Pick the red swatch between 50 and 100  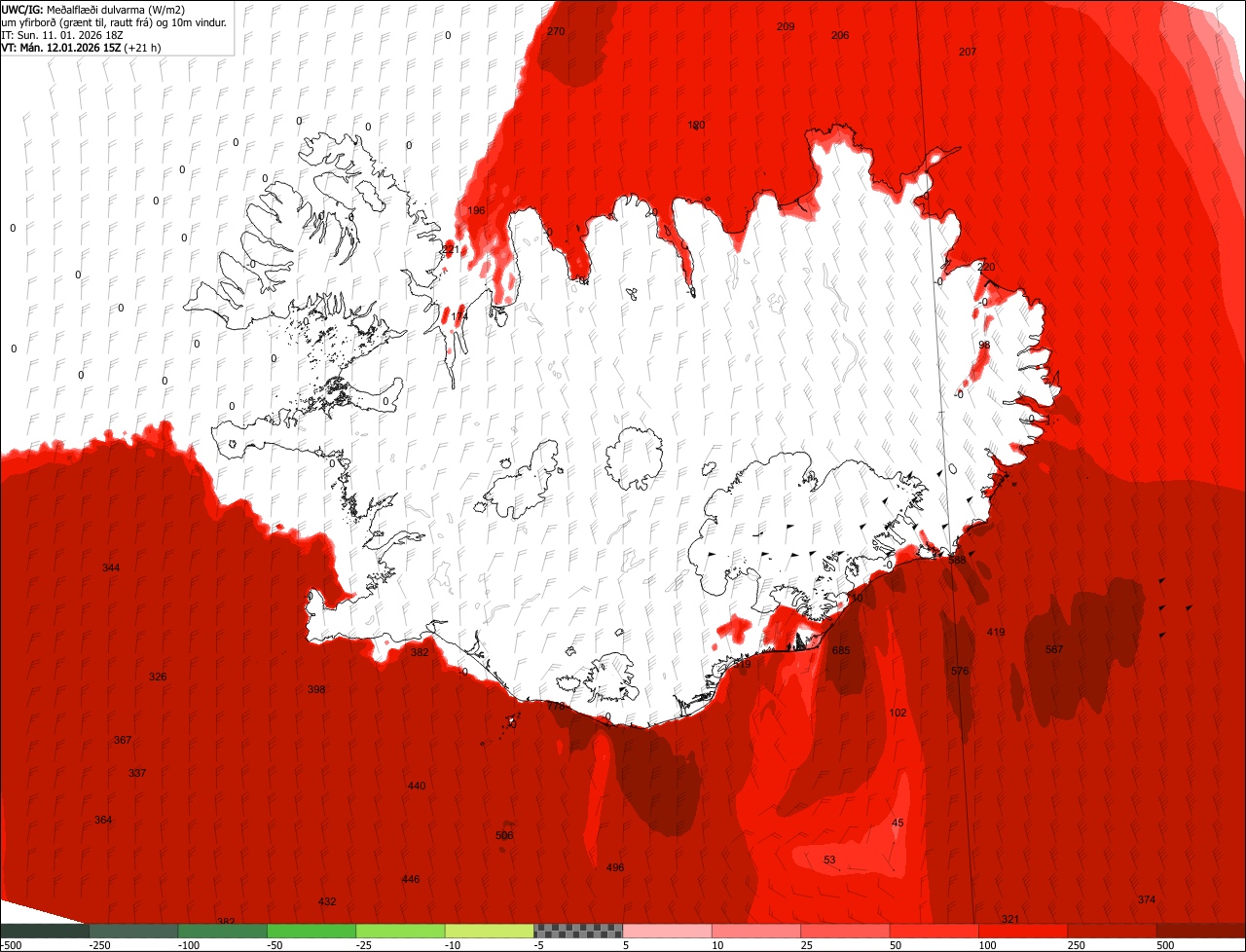point(934,931)
